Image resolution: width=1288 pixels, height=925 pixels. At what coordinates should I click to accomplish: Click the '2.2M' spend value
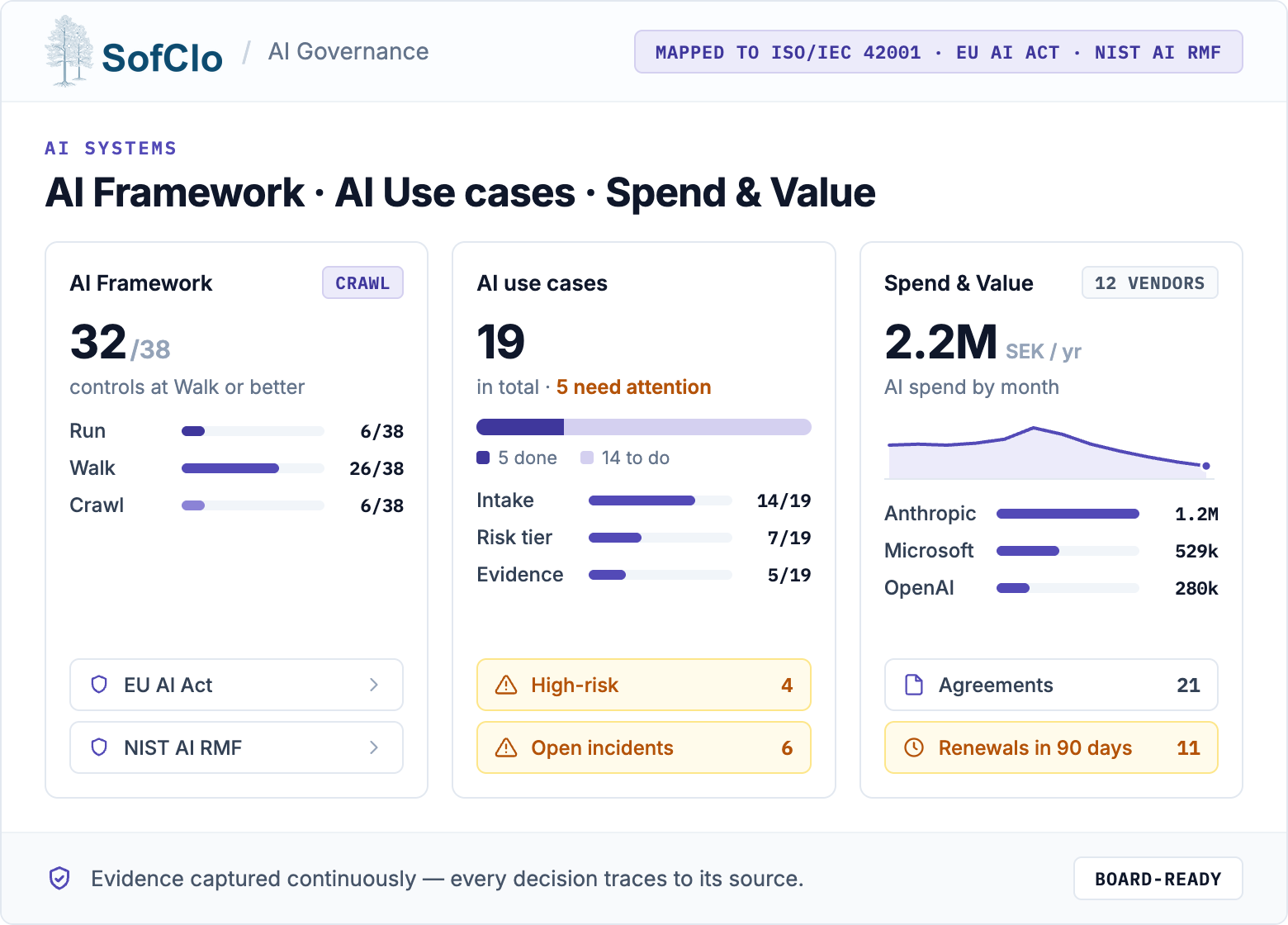pyautogui.click(x=940, y=342)
